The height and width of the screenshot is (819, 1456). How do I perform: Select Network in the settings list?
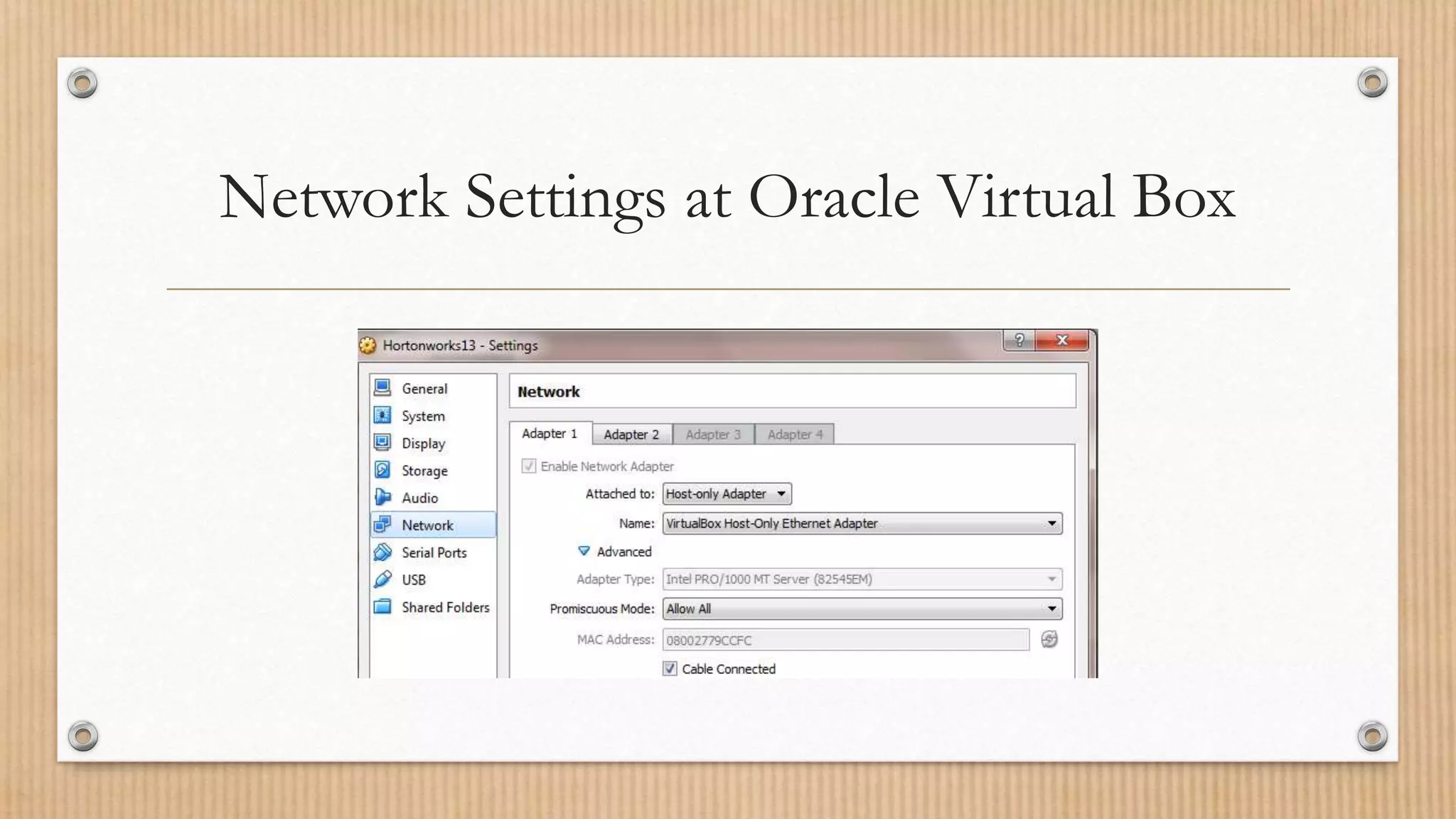click(x=427, y=525)
